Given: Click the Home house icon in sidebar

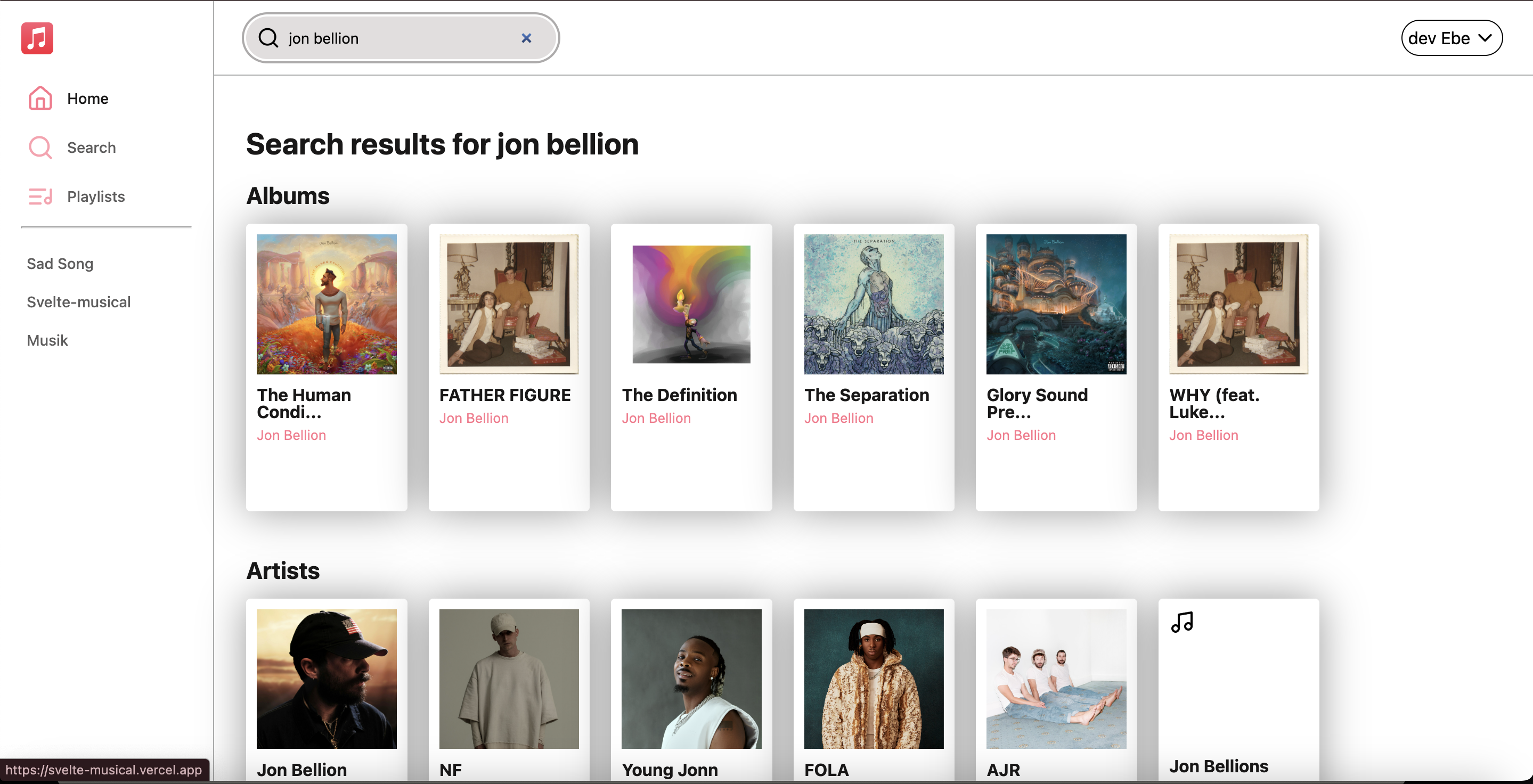Looking at the screenshot, I should (40, 98).
